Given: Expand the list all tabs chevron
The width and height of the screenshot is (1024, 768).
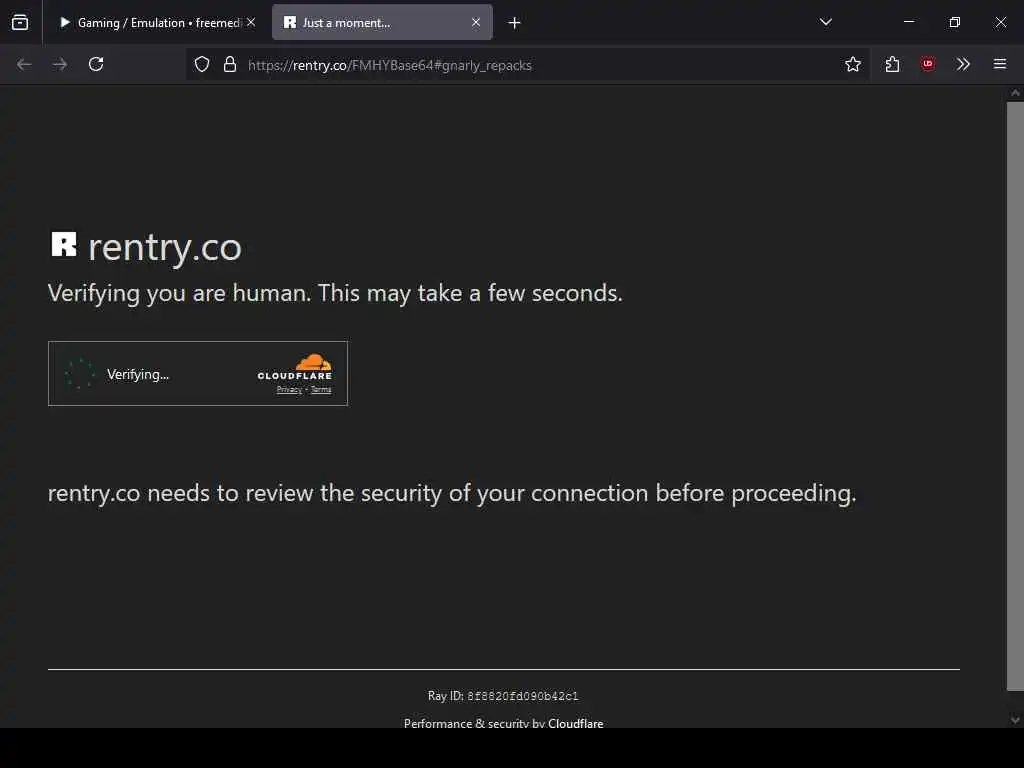Looking at the screenshot, I should point(825,22).
